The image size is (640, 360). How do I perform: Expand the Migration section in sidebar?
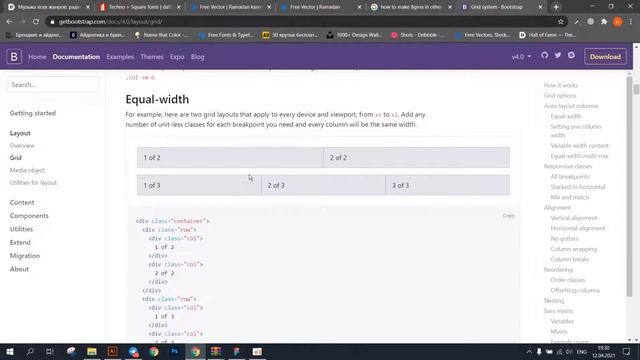click(24, 256)
